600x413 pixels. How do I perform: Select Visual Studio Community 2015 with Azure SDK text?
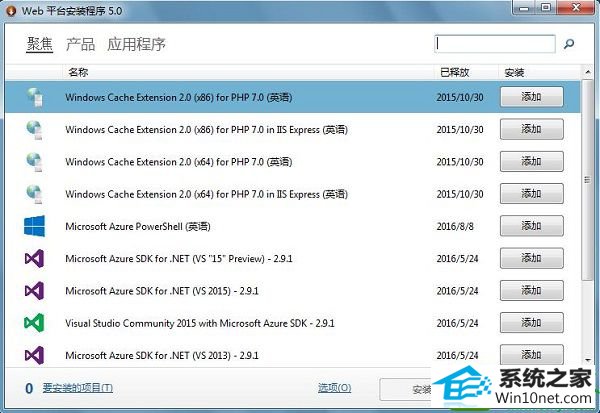(x=200, y=323)
